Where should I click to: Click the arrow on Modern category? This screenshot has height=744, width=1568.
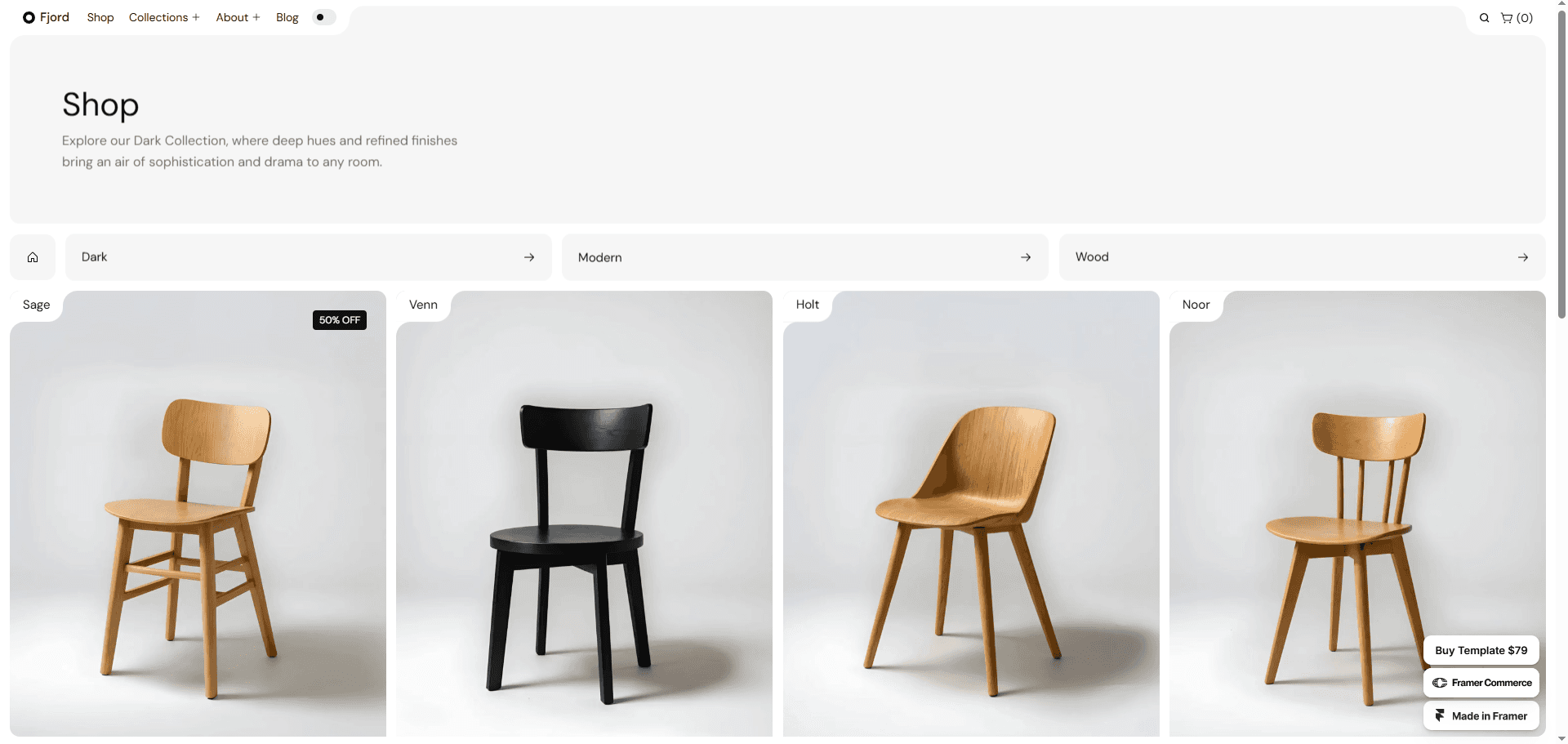(x=1026, y=257)
